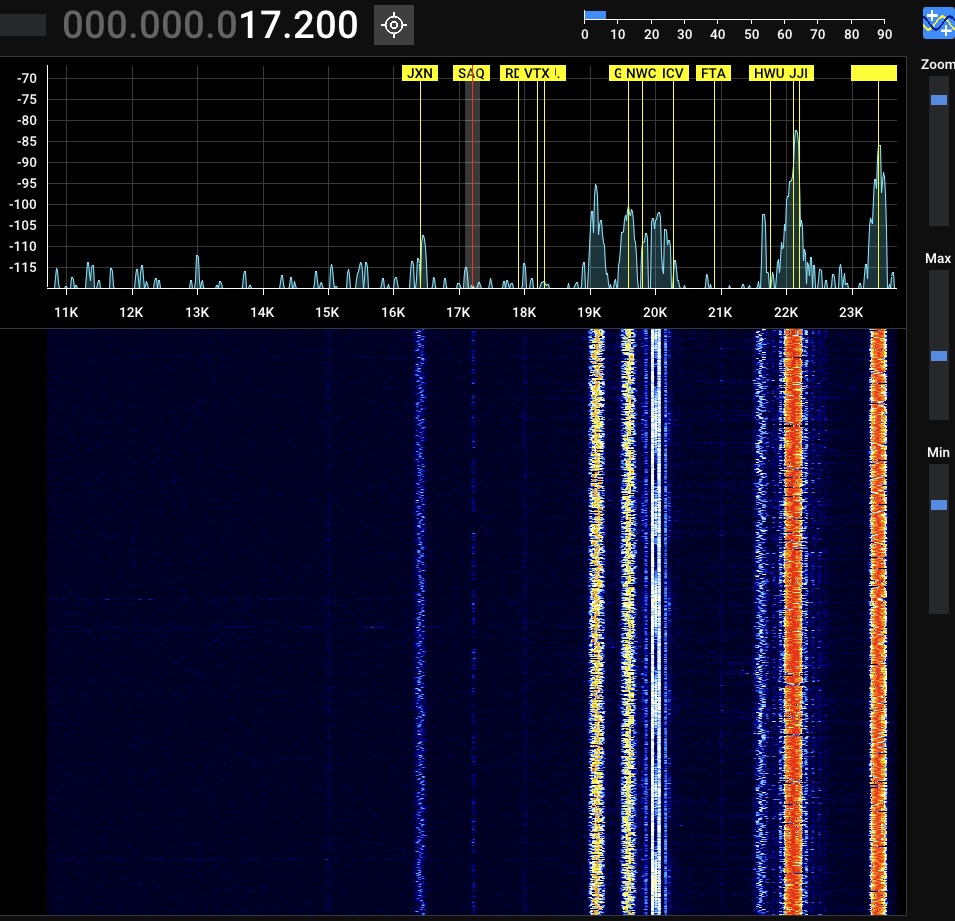Click the 22K frequency axis label
955x921 pixels.
pyautogui.click(x=786, y=312)
